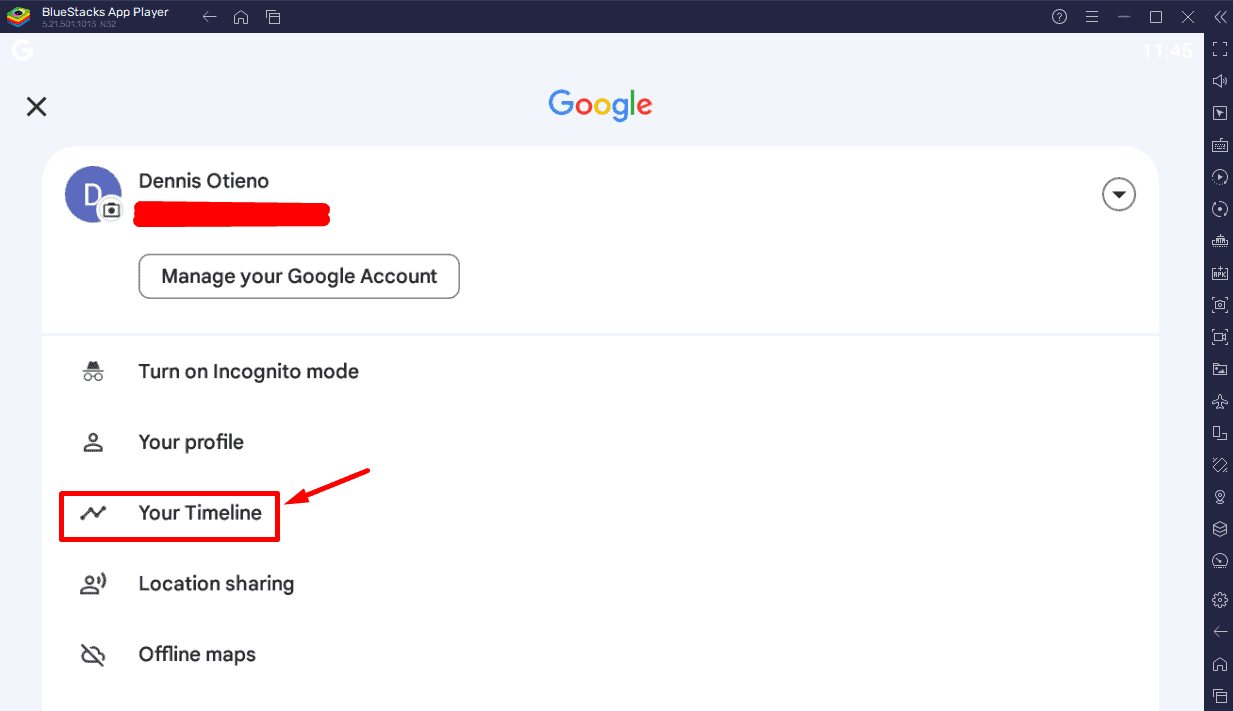This screenshot has width=1233, height=711.
Task: Click the BlueStacks logo in title bar
Action: click(18, 17)
